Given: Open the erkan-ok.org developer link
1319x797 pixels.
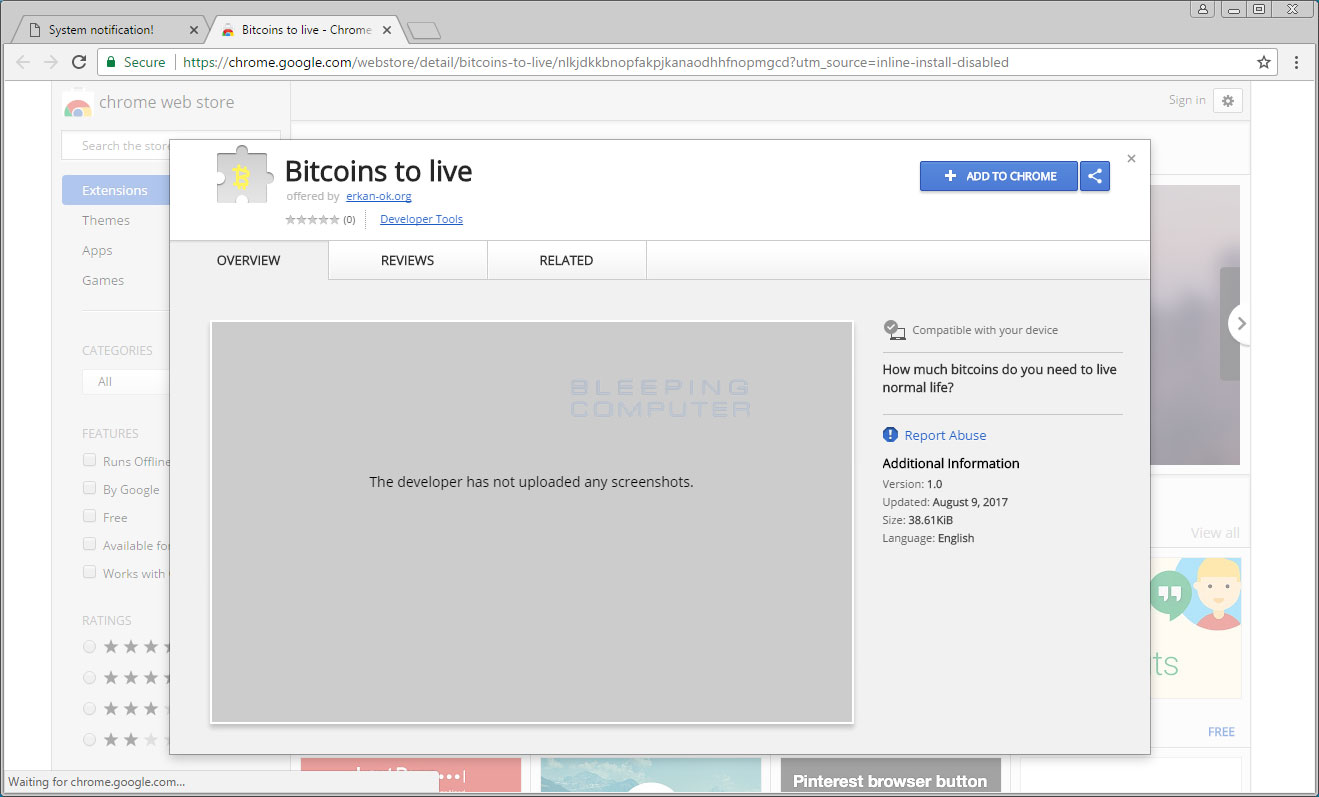Looking at the screenshot, I should [379, 196].
